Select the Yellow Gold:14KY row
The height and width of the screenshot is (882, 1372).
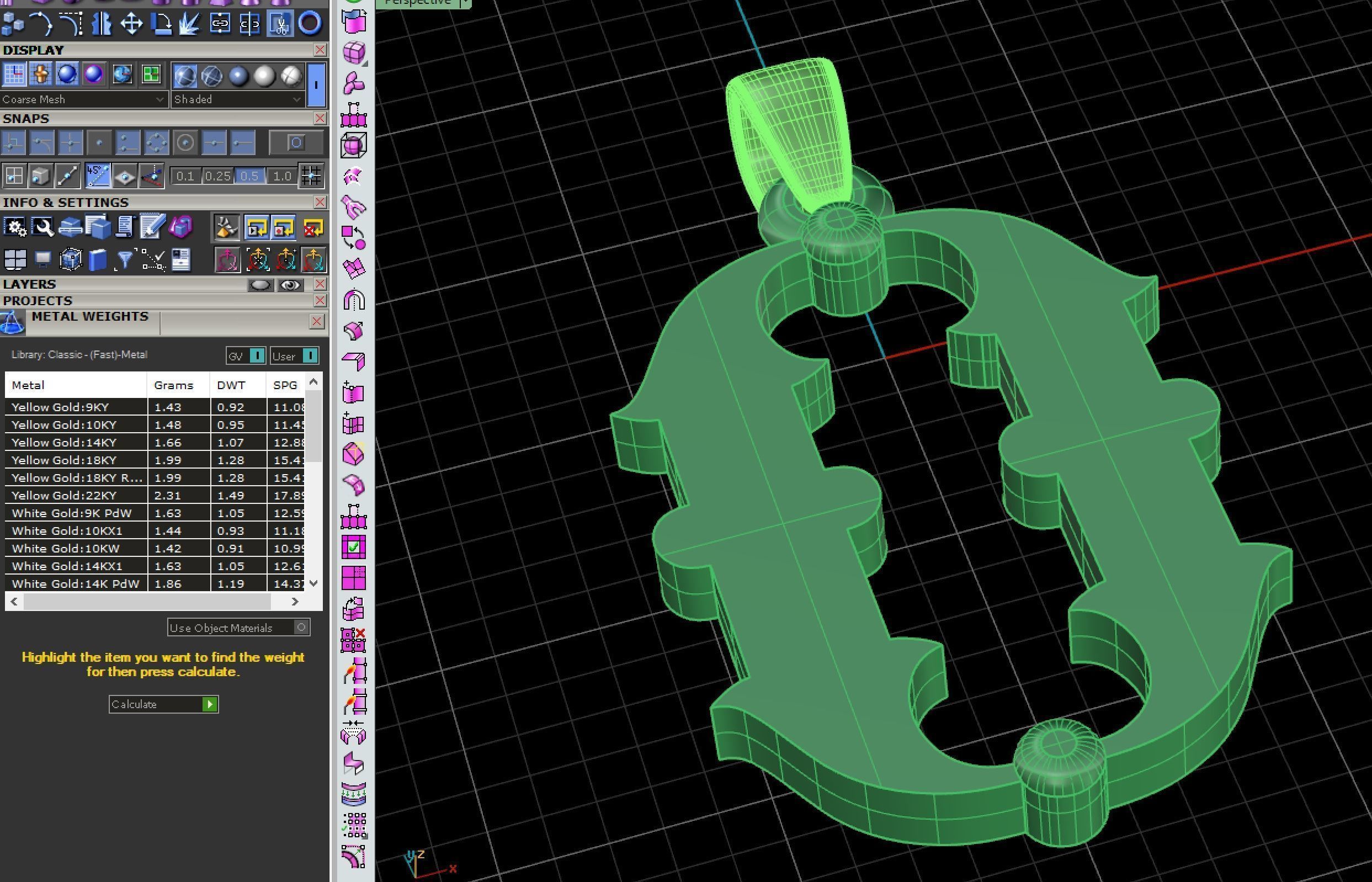click(155, 442)
